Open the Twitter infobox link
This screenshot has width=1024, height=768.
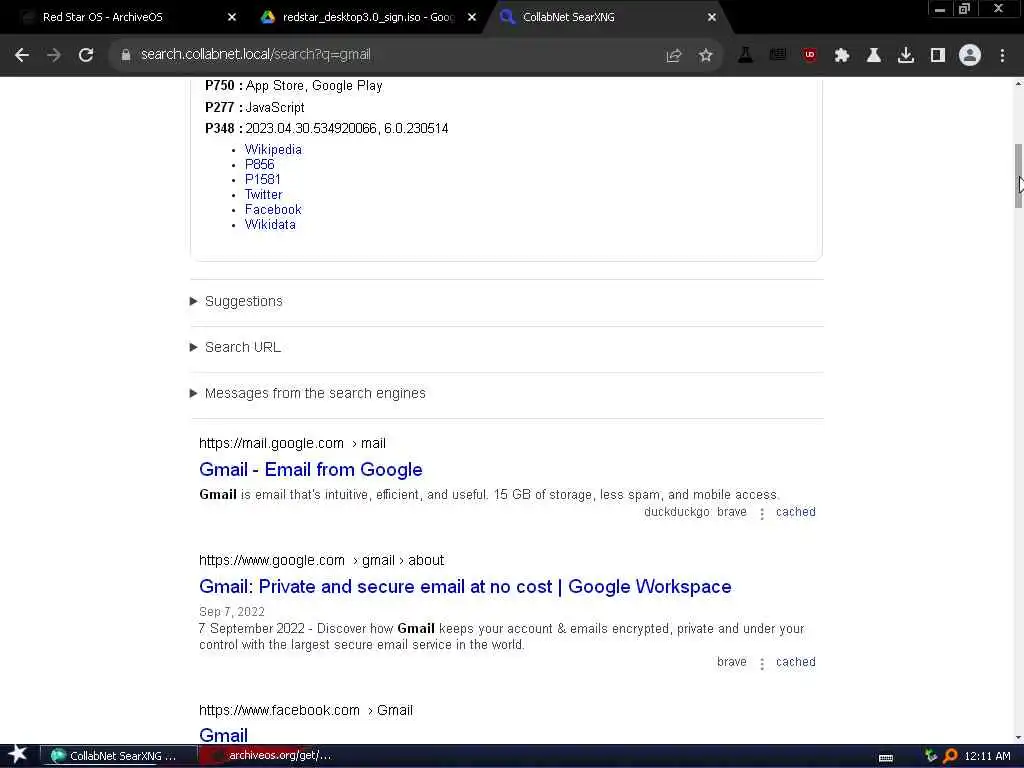tap(263, 195)
